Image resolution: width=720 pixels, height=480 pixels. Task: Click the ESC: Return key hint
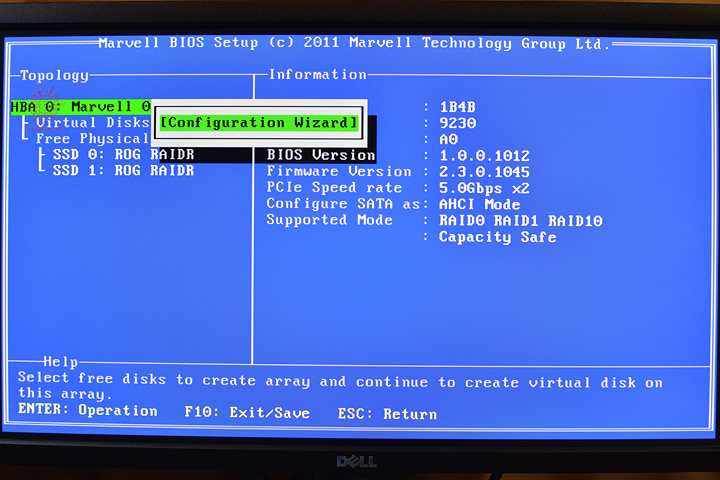pos(387,414)
